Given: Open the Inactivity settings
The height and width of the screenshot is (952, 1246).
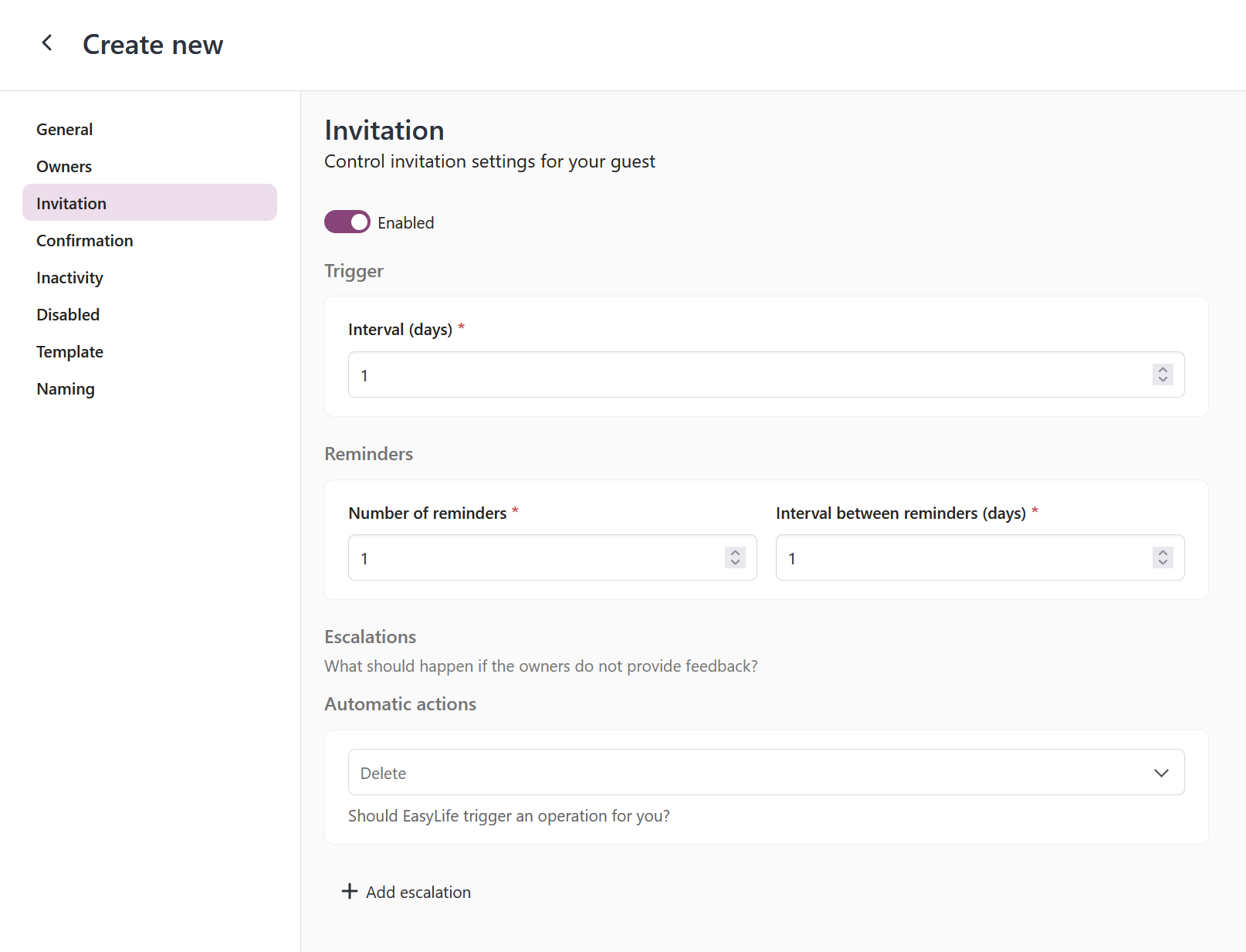Looking at the screenshot, I should [x=69, y=278].
